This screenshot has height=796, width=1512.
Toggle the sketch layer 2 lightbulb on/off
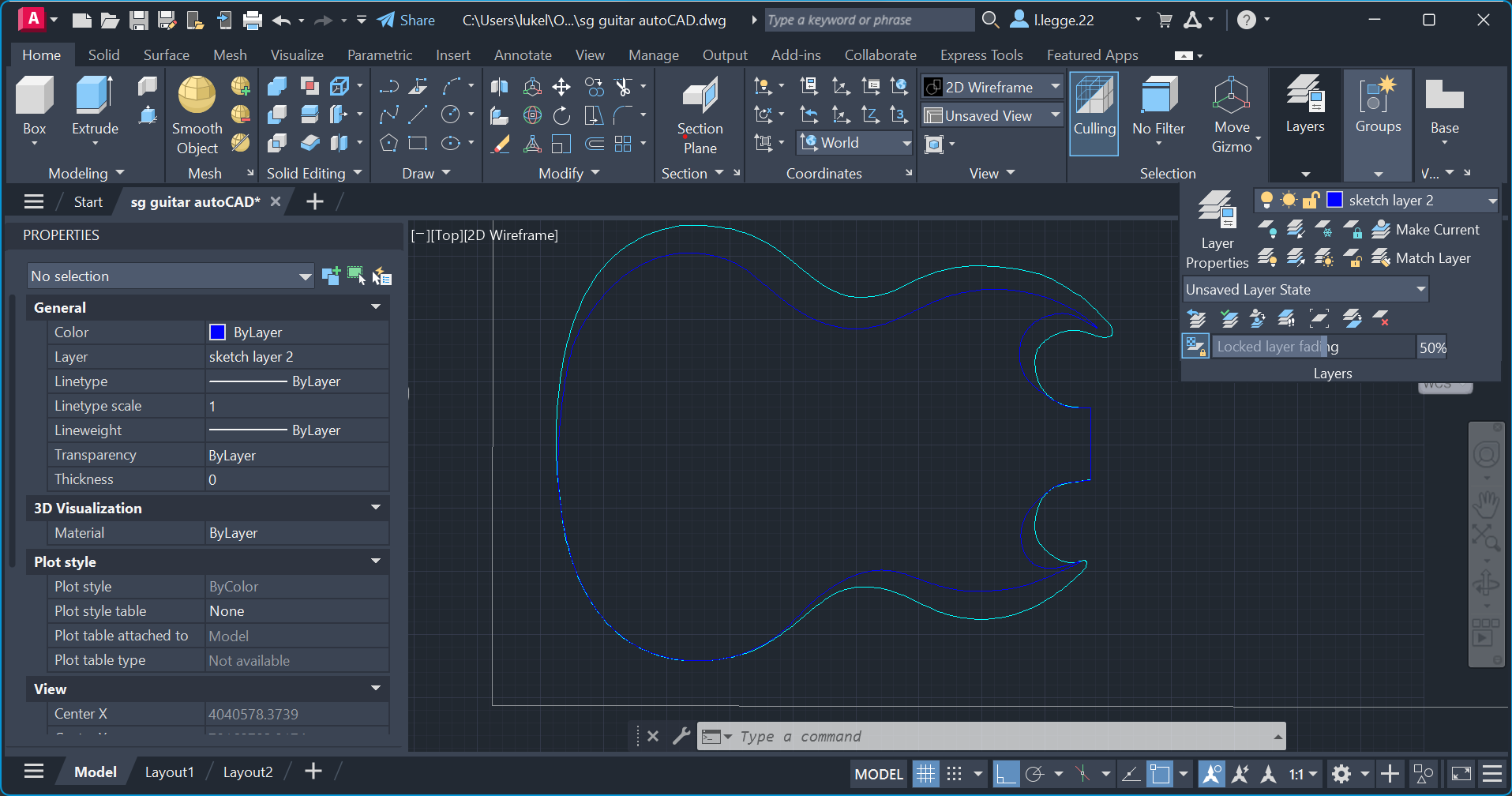pos(1266,200)
